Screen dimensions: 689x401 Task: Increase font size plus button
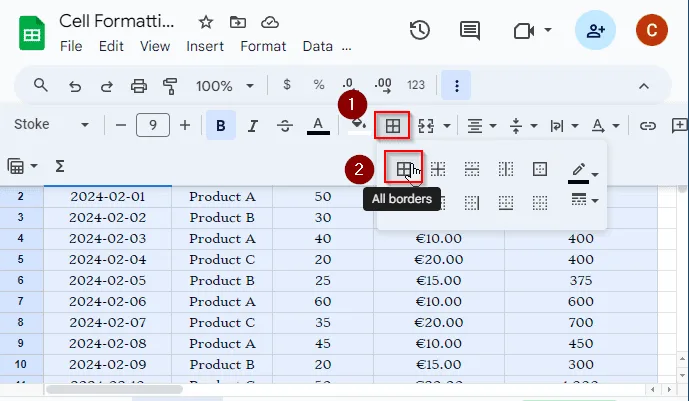(x=185, y=126)
